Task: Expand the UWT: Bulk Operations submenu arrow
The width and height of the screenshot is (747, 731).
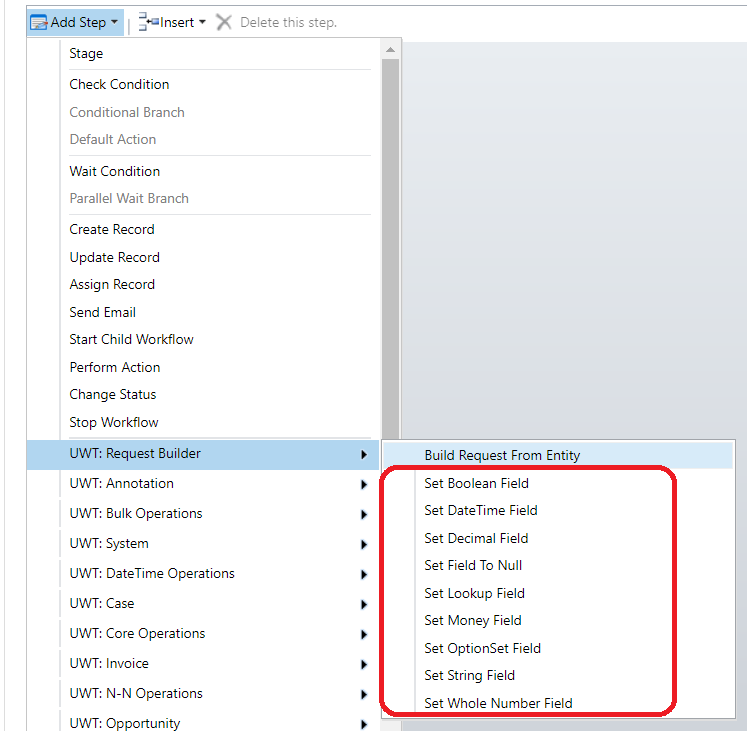Action: [x=363, y=515]
